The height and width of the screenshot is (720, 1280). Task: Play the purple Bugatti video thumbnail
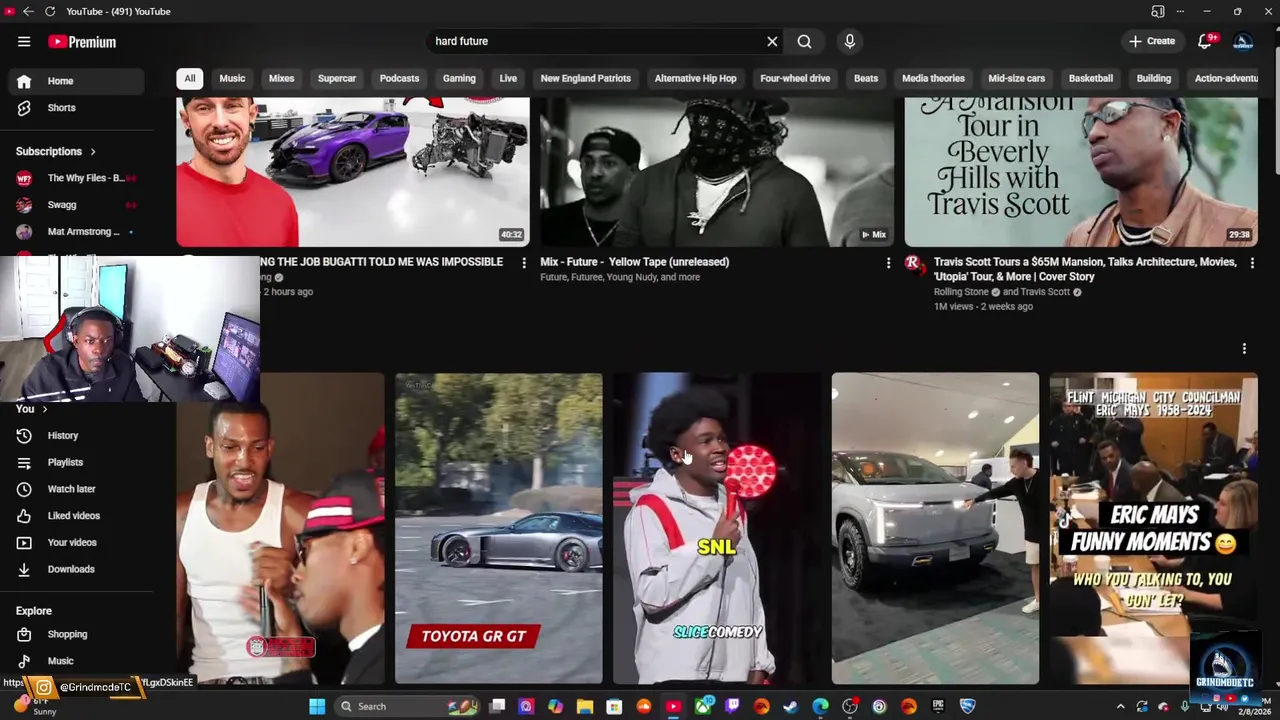click(x=353, y=172)
